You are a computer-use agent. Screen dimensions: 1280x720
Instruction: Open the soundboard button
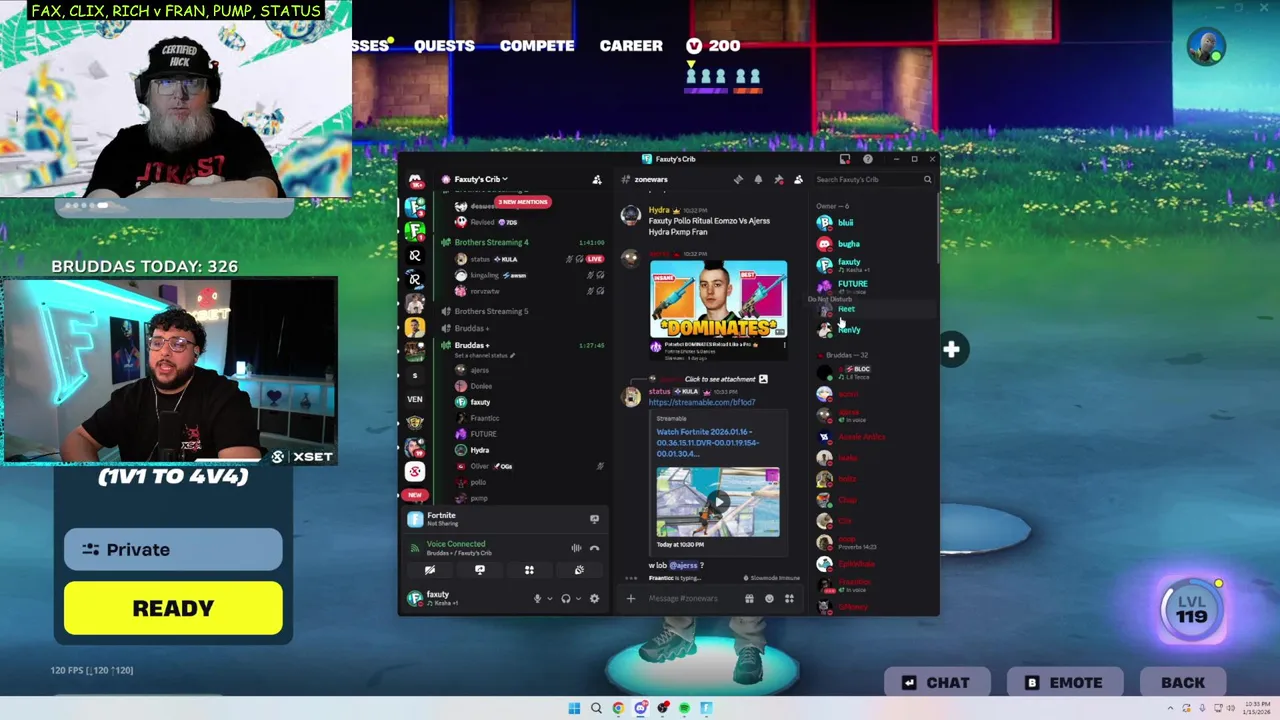579,570
